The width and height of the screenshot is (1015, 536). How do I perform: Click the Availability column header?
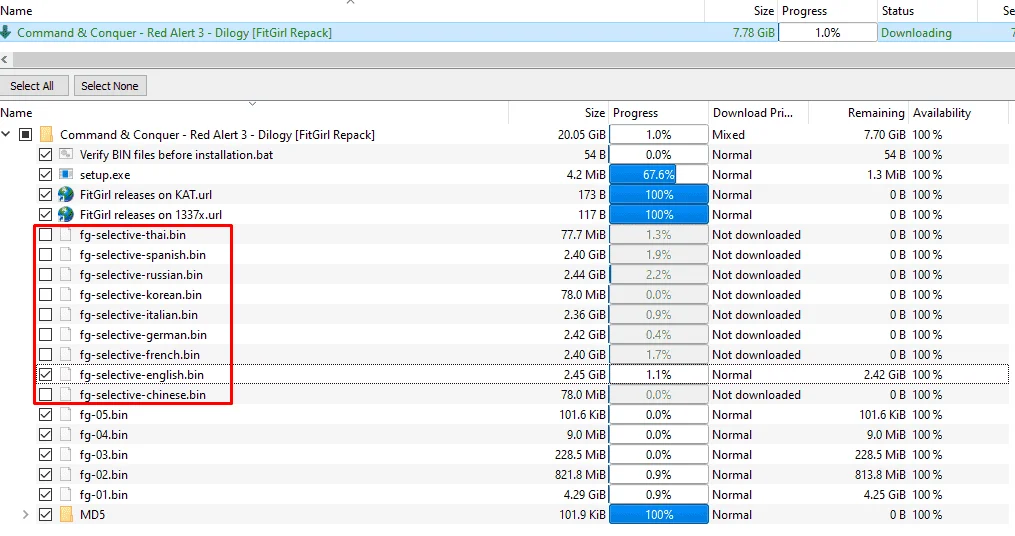[959, 113]
